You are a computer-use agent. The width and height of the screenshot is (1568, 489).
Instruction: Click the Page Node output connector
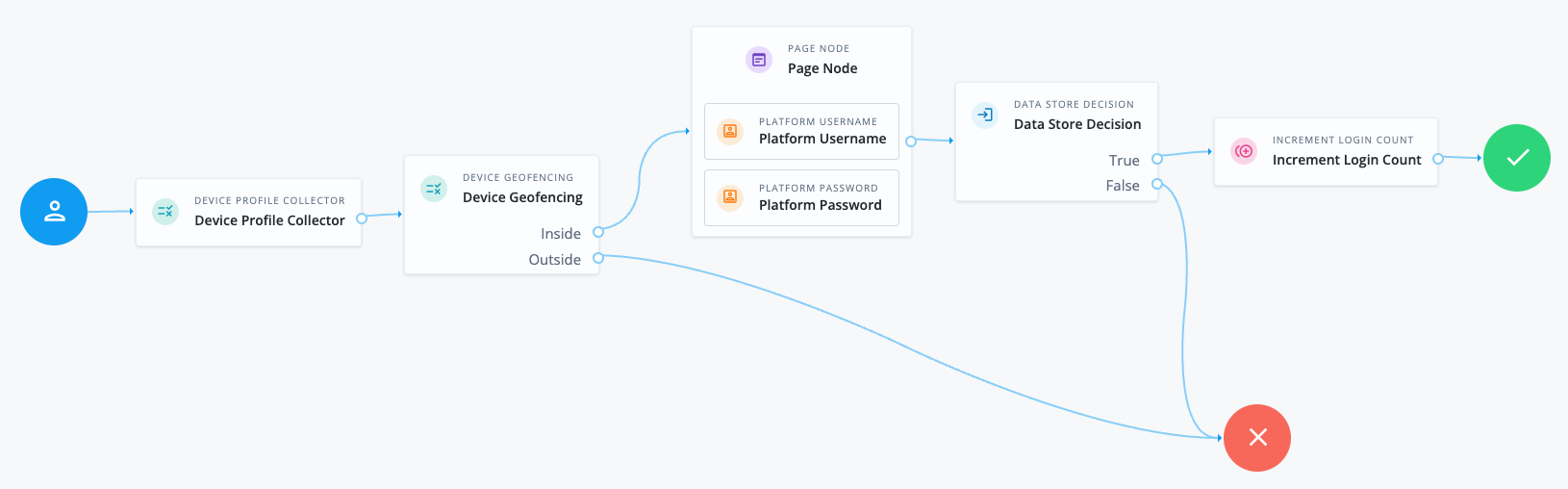(x=911, y=142)
